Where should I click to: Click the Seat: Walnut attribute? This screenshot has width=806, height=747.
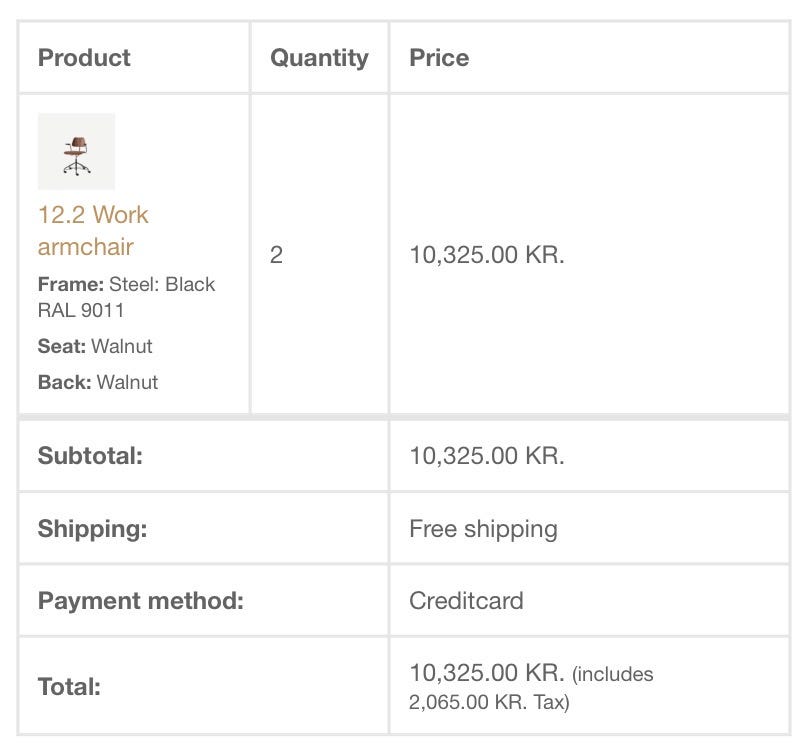tap(95, 346)
